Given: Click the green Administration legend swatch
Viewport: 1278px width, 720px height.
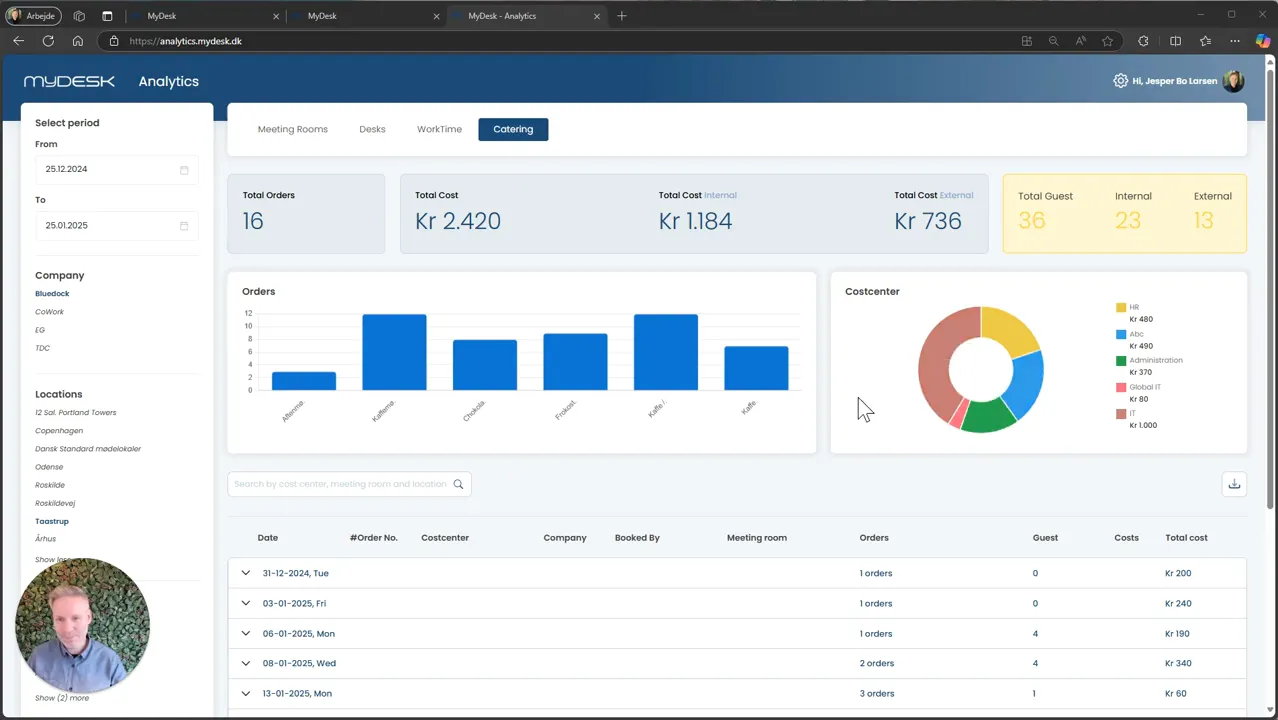Looking at the screenshot, I should (x=1121, y=361).
